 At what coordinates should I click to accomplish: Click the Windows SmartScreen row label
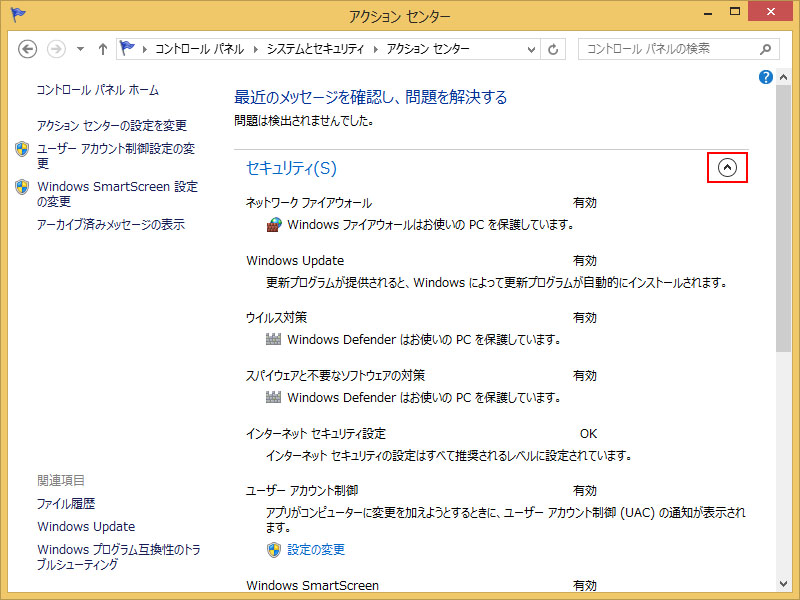313,585
